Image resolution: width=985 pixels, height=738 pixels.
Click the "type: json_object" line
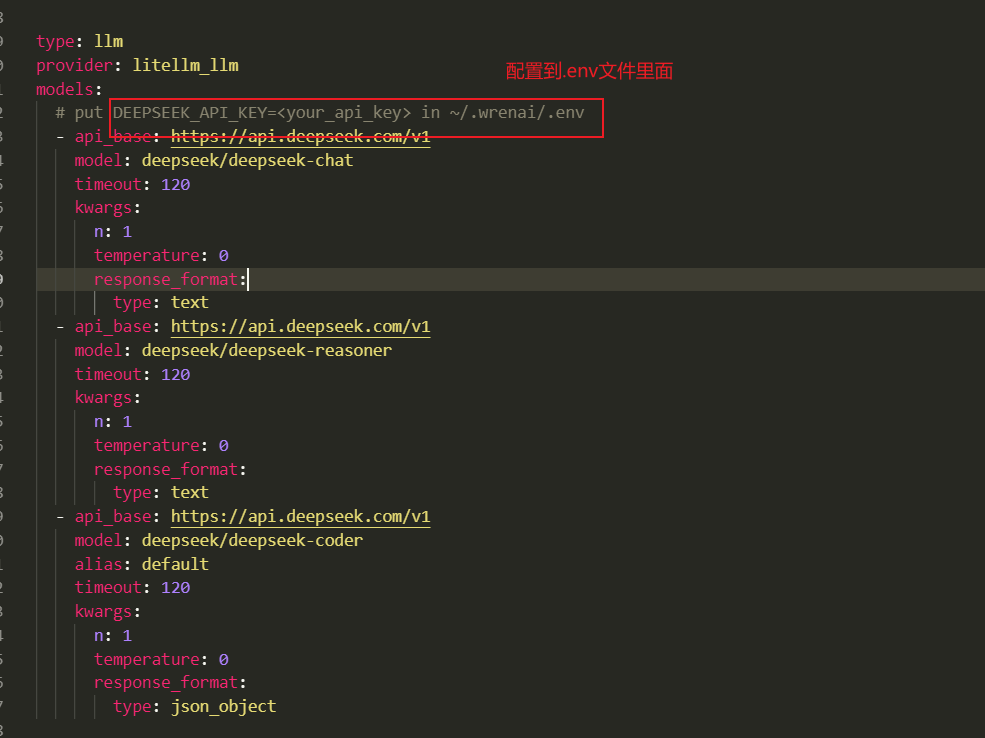point(194,707)
